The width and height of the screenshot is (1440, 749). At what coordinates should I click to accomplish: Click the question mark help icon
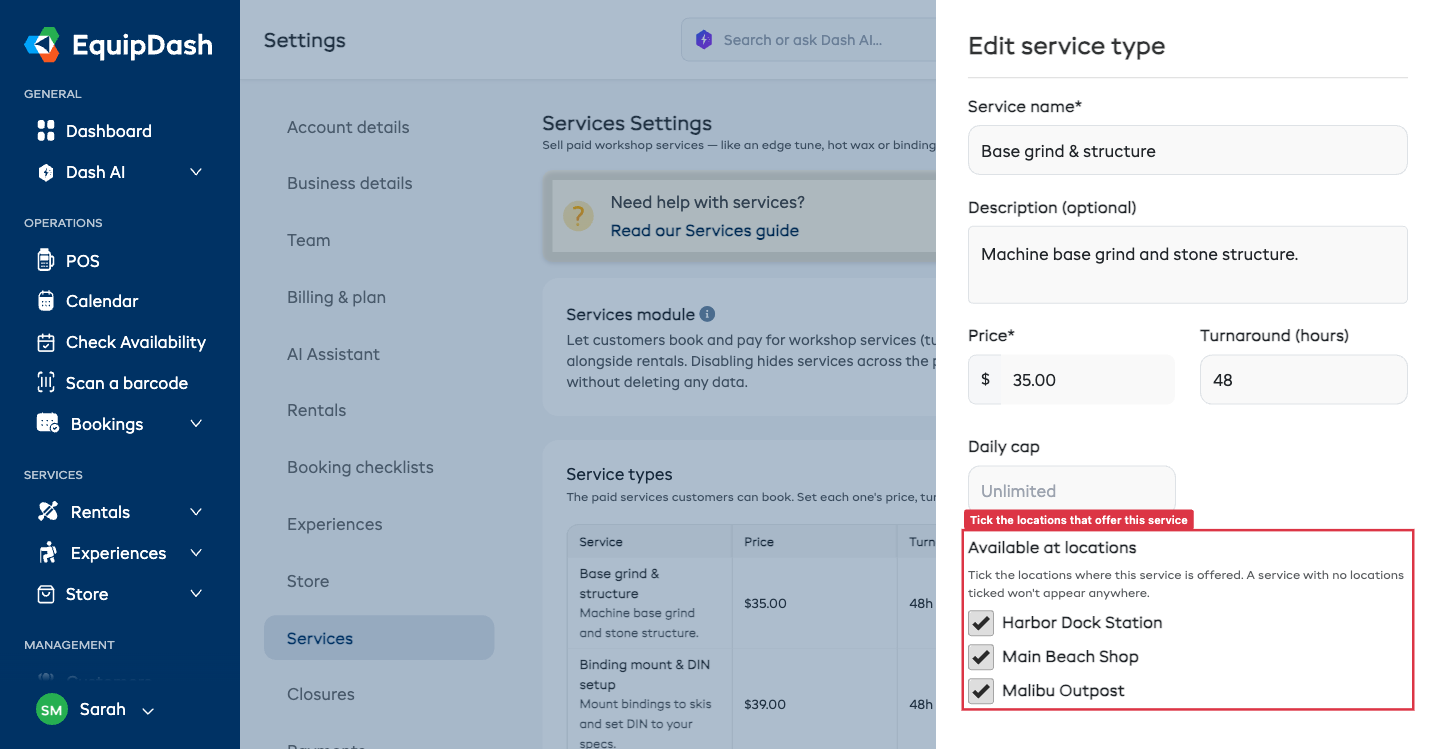578,216
